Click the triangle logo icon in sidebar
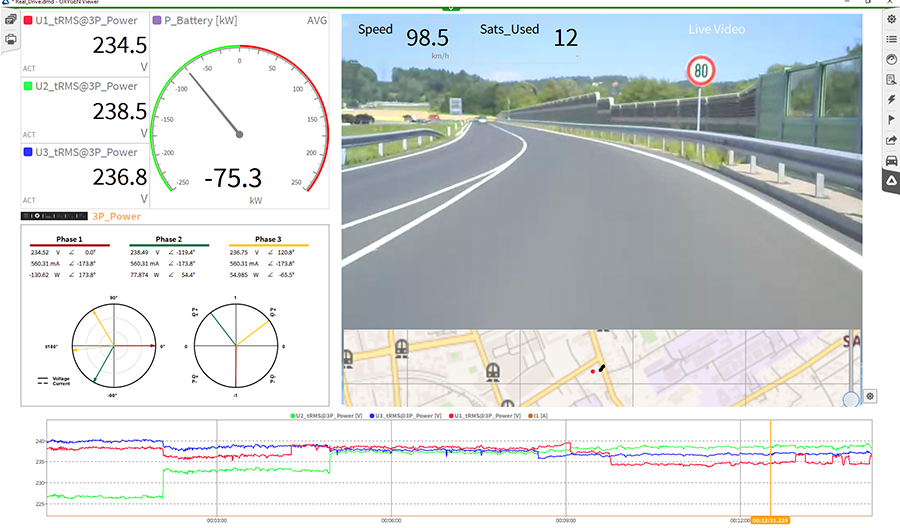The width and height of the screenshot is (900, 528). click(891, 180)
